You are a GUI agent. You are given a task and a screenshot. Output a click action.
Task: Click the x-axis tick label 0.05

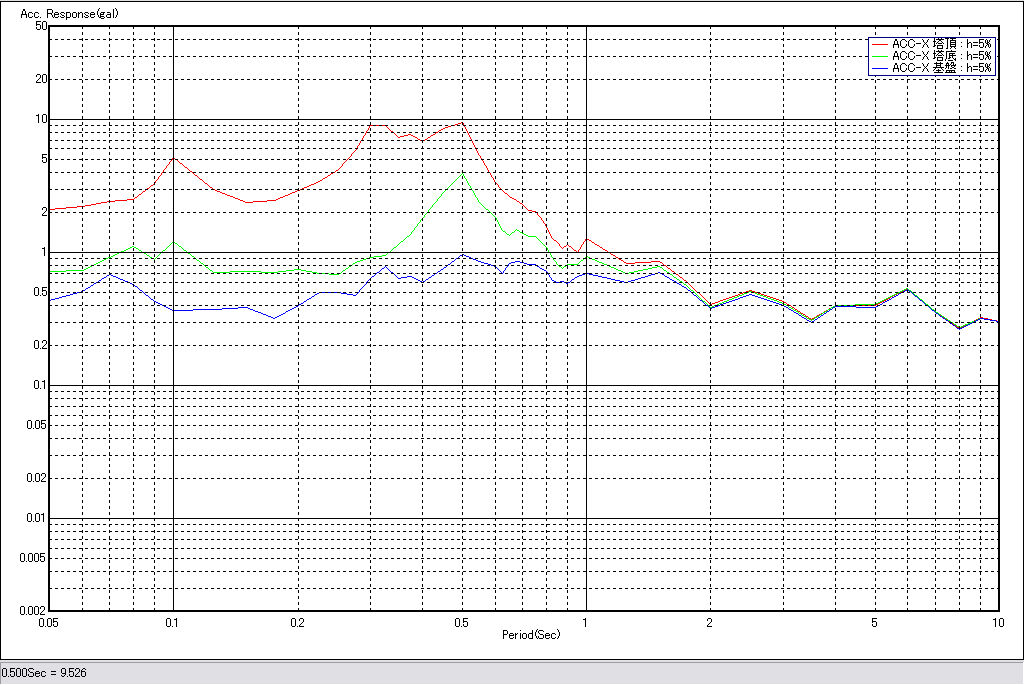(47, 622)
